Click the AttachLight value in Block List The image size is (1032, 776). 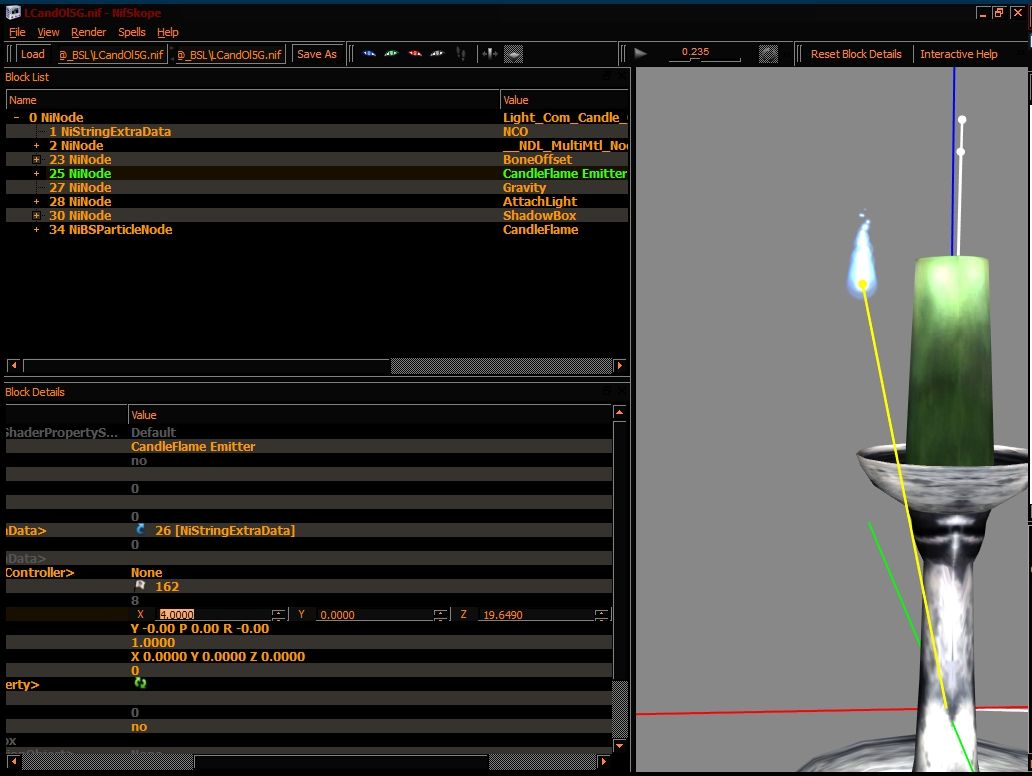tap(540, 201)
